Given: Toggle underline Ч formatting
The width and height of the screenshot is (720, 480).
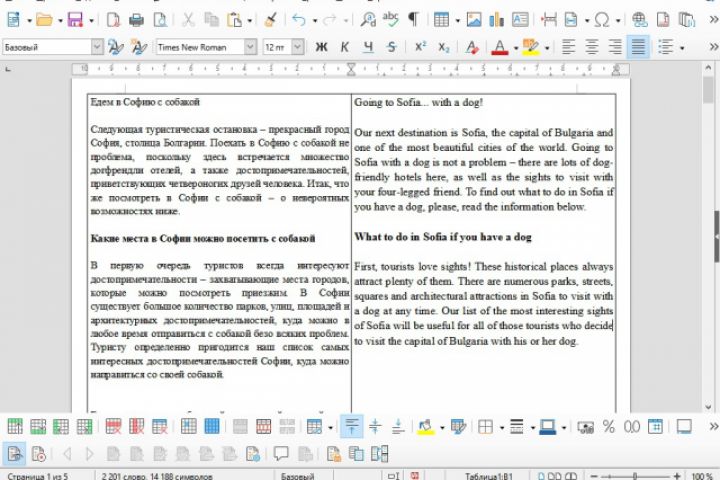Looking at the screenshot, I should coord(368,47).
